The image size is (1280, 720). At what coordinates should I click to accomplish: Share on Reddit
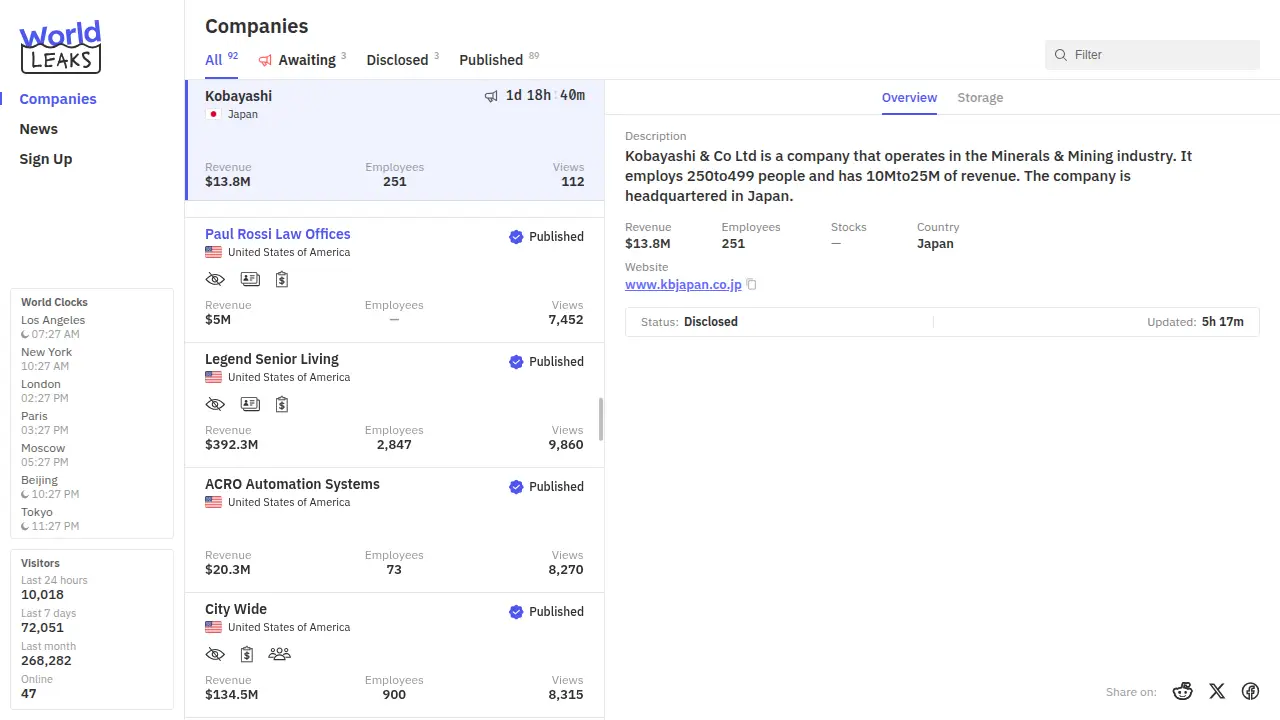click(x=1183, y=691)
